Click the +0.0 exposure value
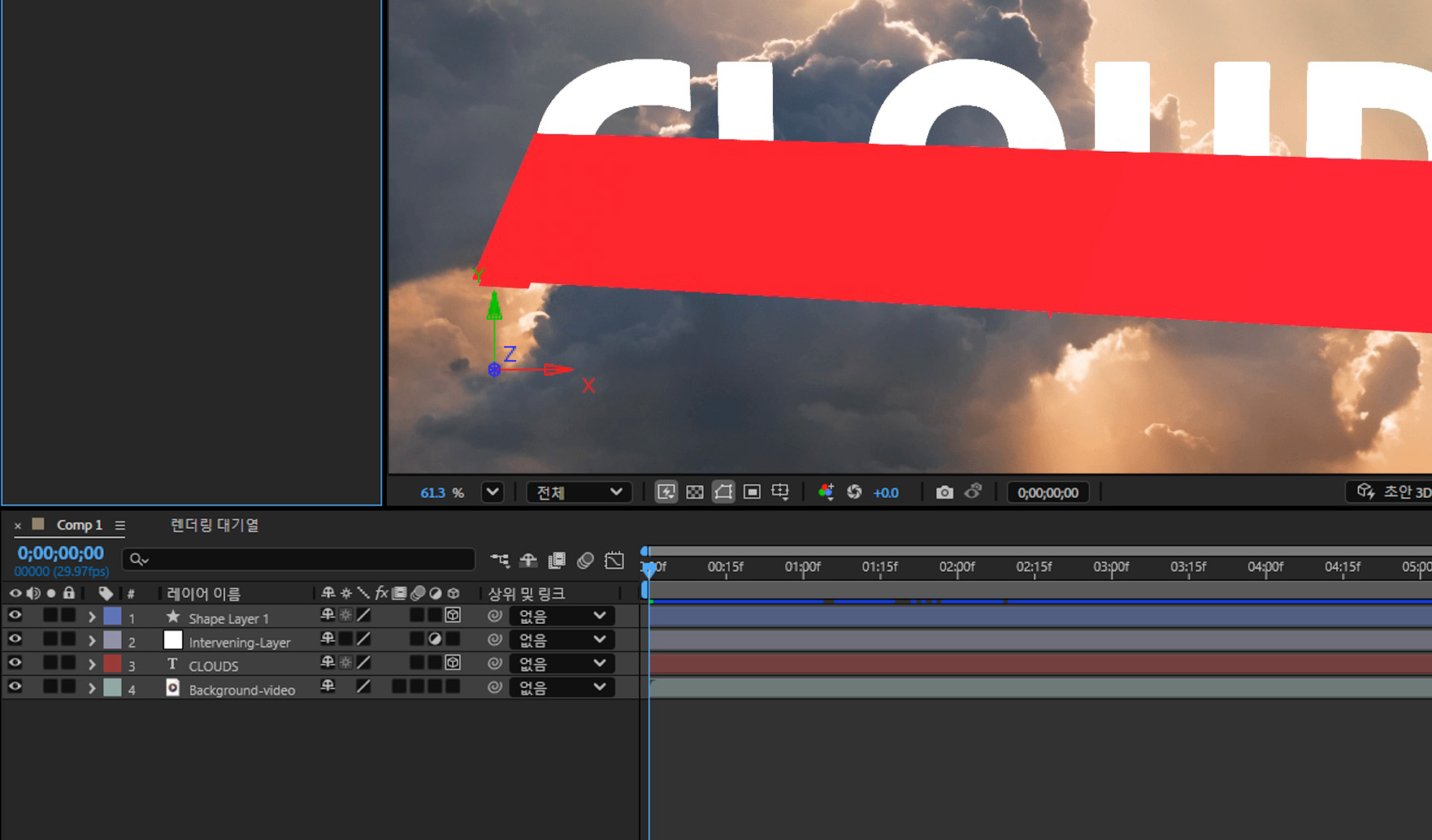The width and height of the screenshot is (1432, 840). (x=886, y=493)
